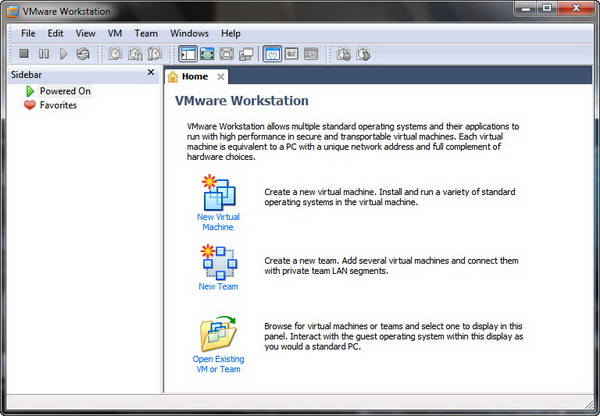Switch to the Appliance view icon

click(292, 54)
